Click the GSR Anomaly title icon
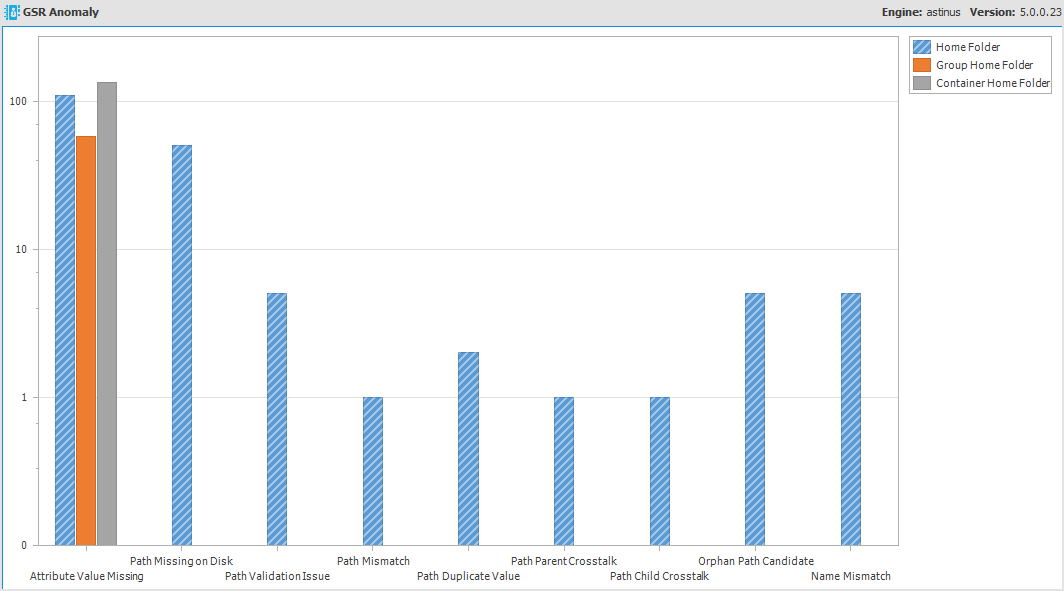 pyautogui.click(x=12, y=12)
